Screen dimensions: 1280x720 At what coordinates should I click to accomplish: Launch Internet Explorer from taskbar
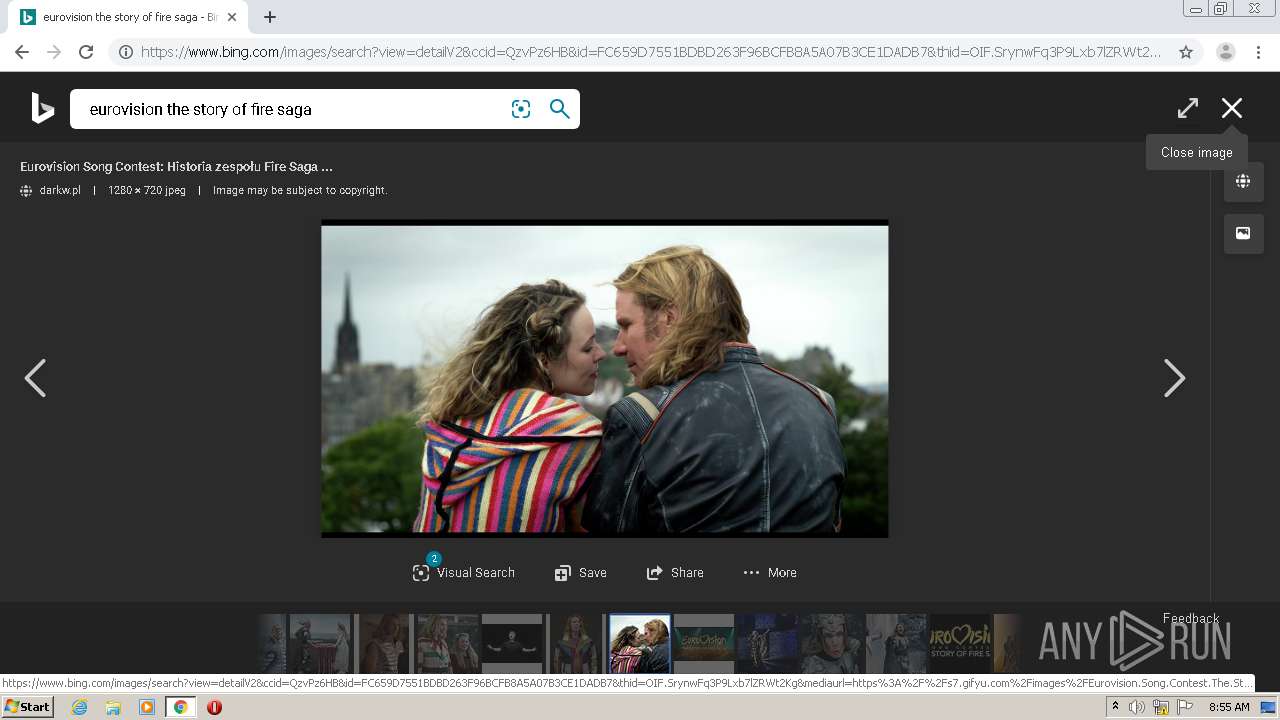tap(79, 707)
